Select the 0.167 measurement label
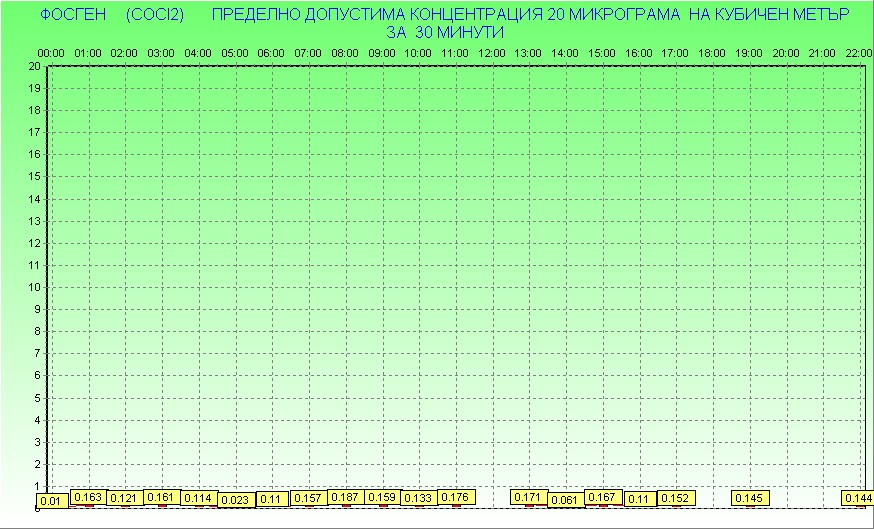The height and width of the screenshot is (529, 874). tap(602, 497)
